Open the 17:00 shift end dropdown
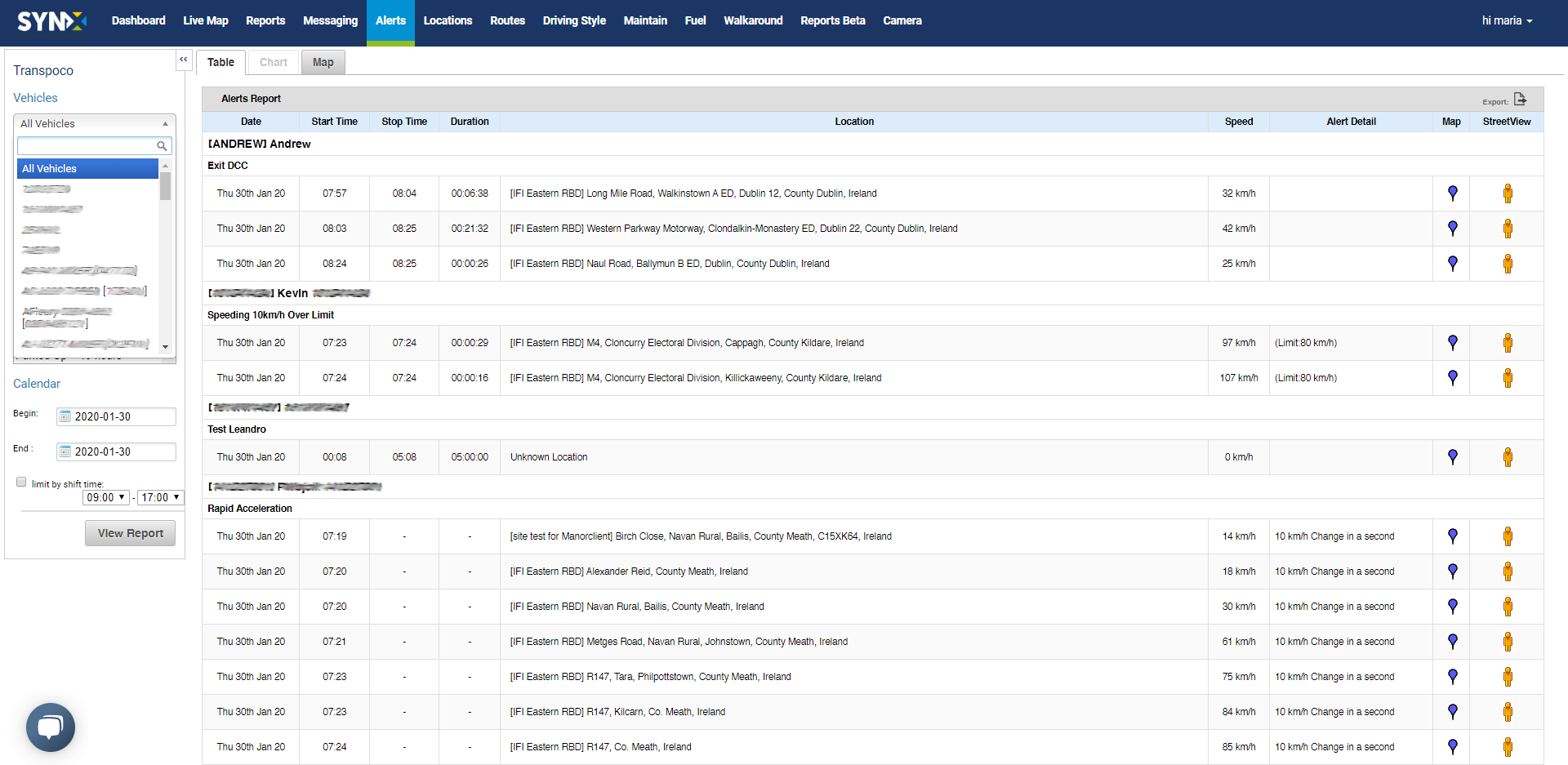 (x=161, y=497)
